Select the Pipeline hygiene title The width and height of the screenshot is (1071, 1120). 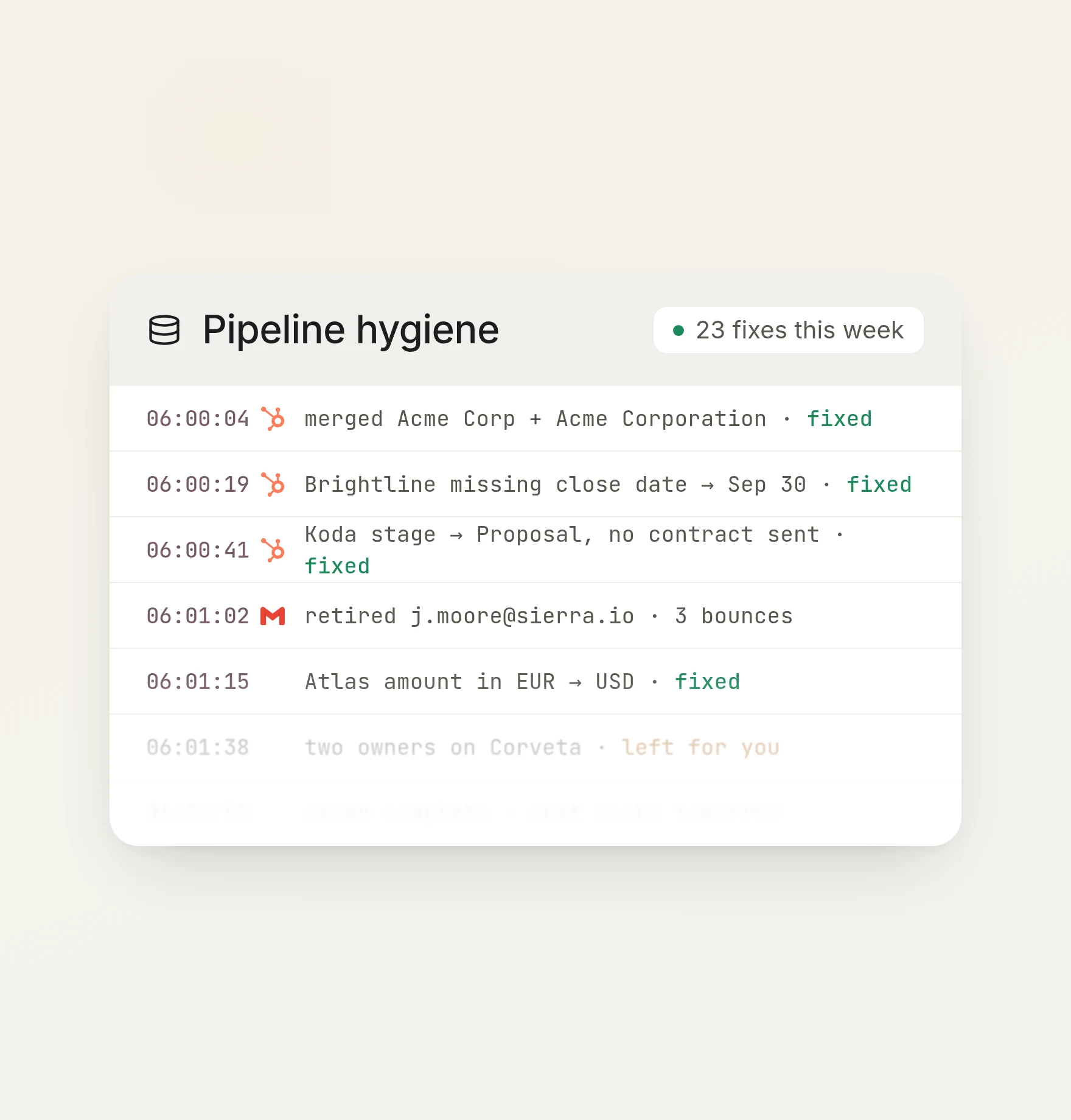point(351,330)
